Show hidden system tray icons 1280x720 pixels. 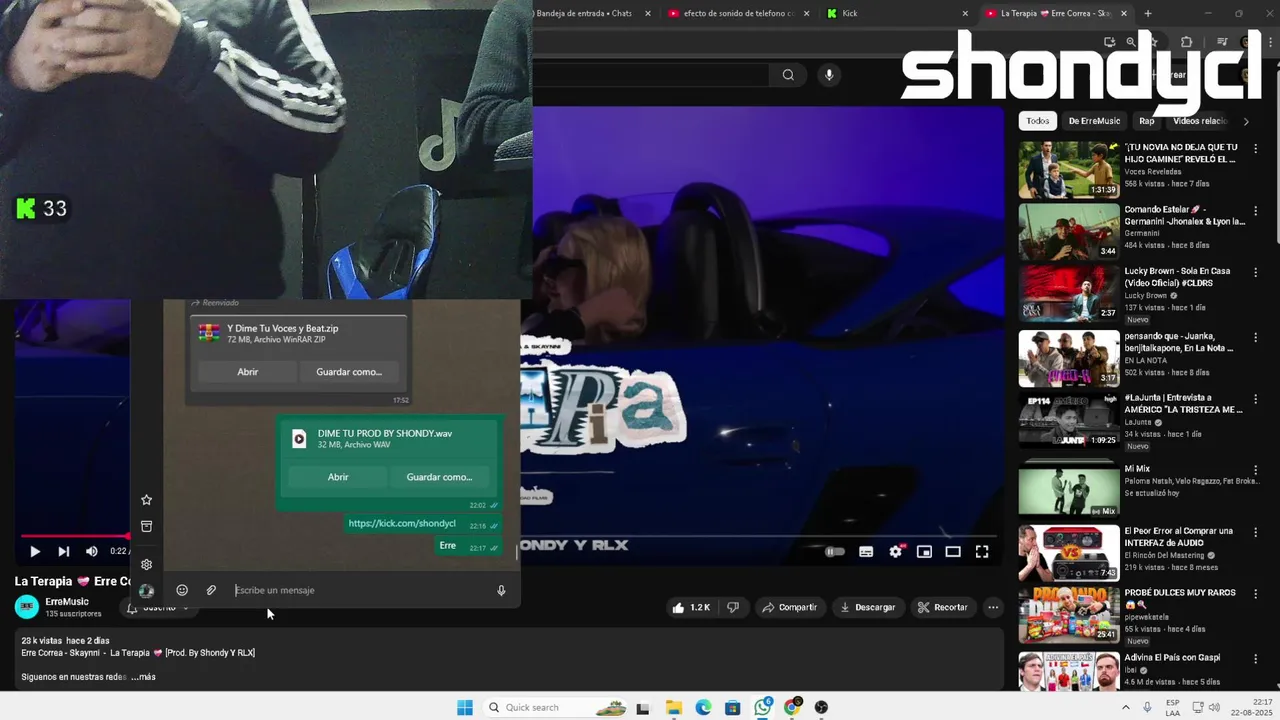1126,707
